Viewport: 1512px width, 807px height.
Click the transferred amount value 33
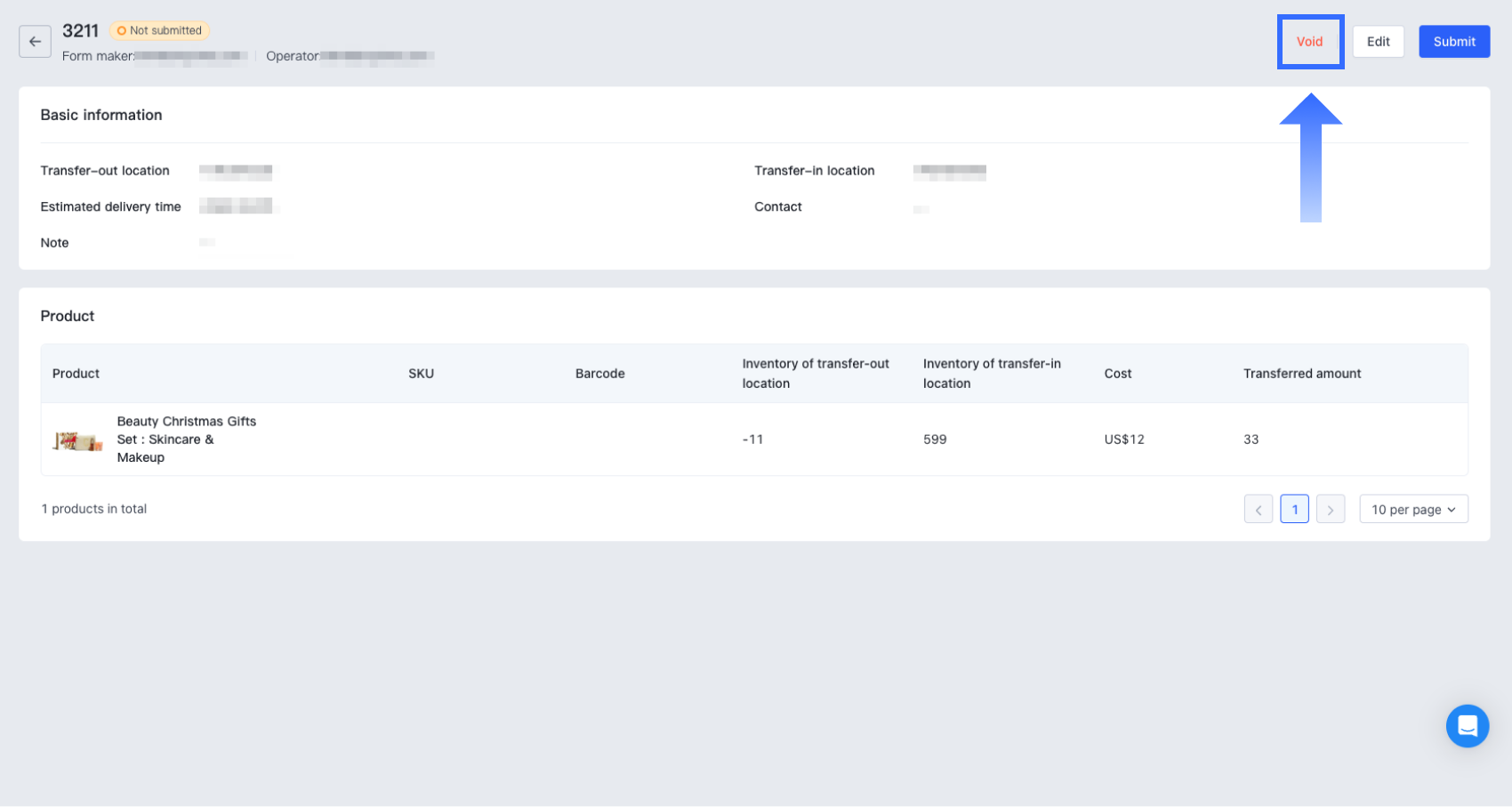click(1251, 440)
